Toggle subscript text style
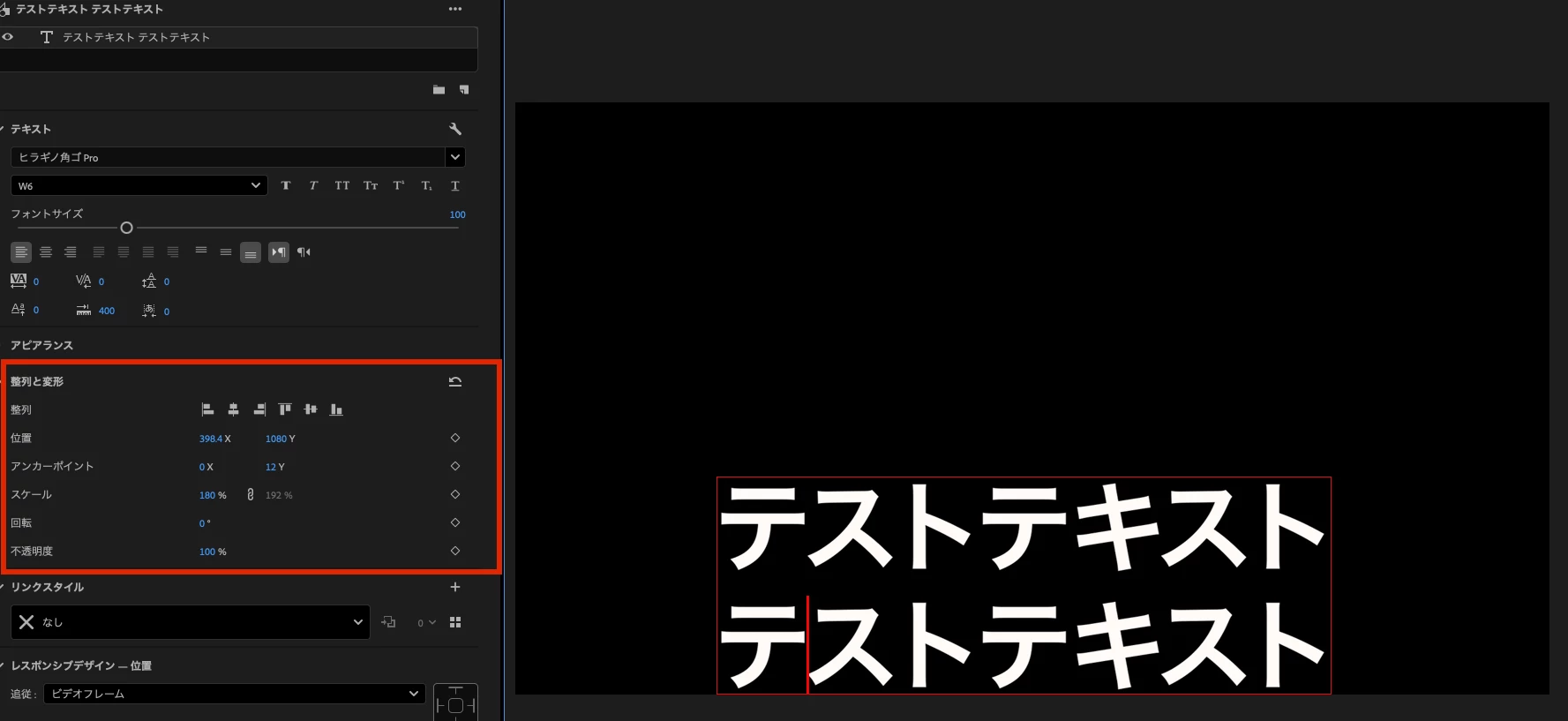1568x721 pixels. tap(427, 185)
